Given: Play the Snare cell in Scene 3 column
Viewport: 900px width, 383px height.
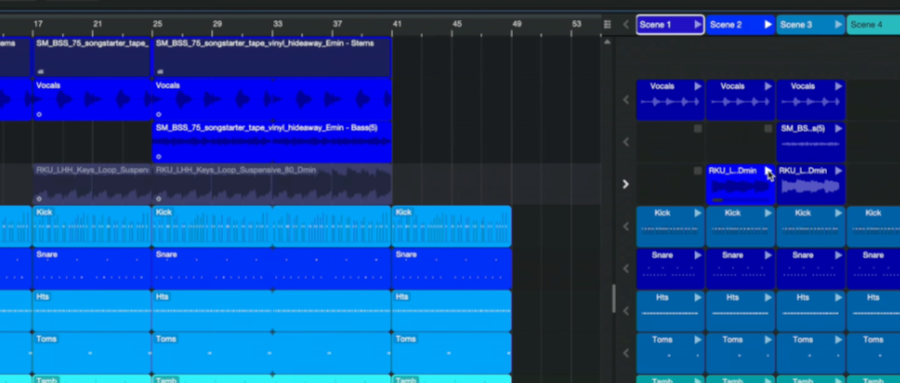Looking at the screenshot, I should click(x=838, y=256).
